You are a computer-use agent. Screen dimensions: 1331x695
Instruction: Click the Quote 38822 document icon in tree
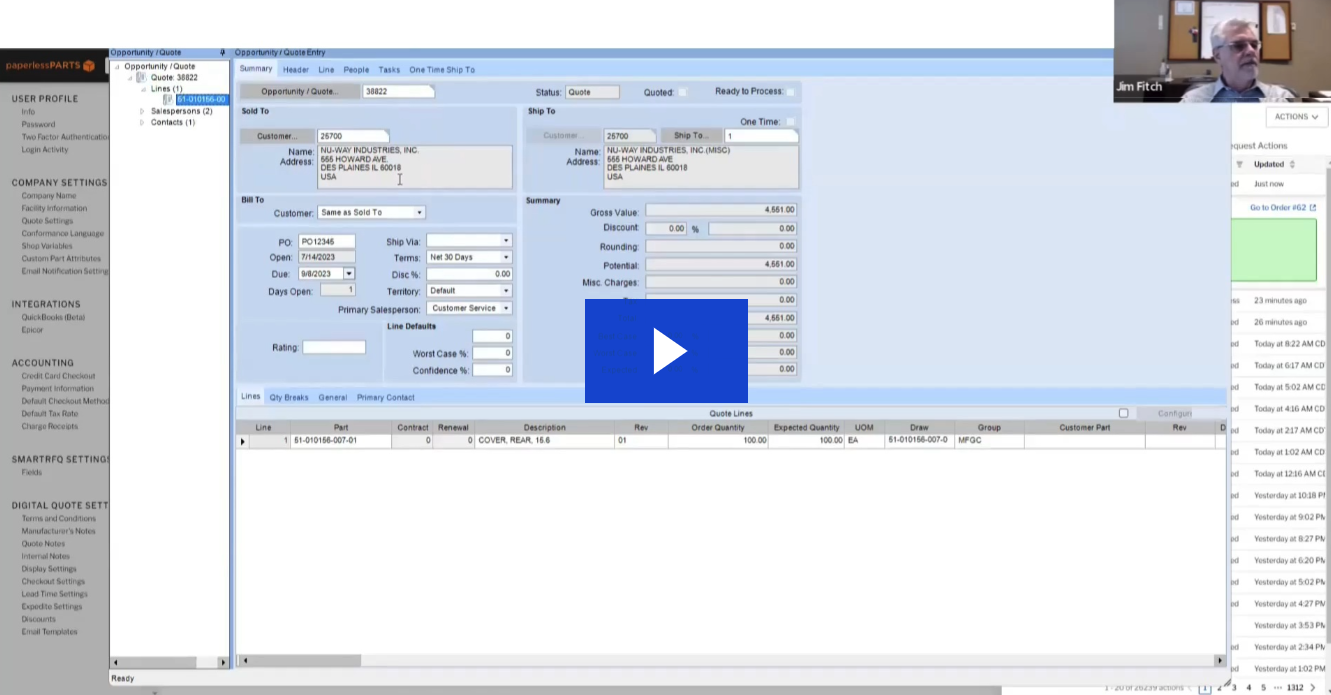(x=141, y=78)
